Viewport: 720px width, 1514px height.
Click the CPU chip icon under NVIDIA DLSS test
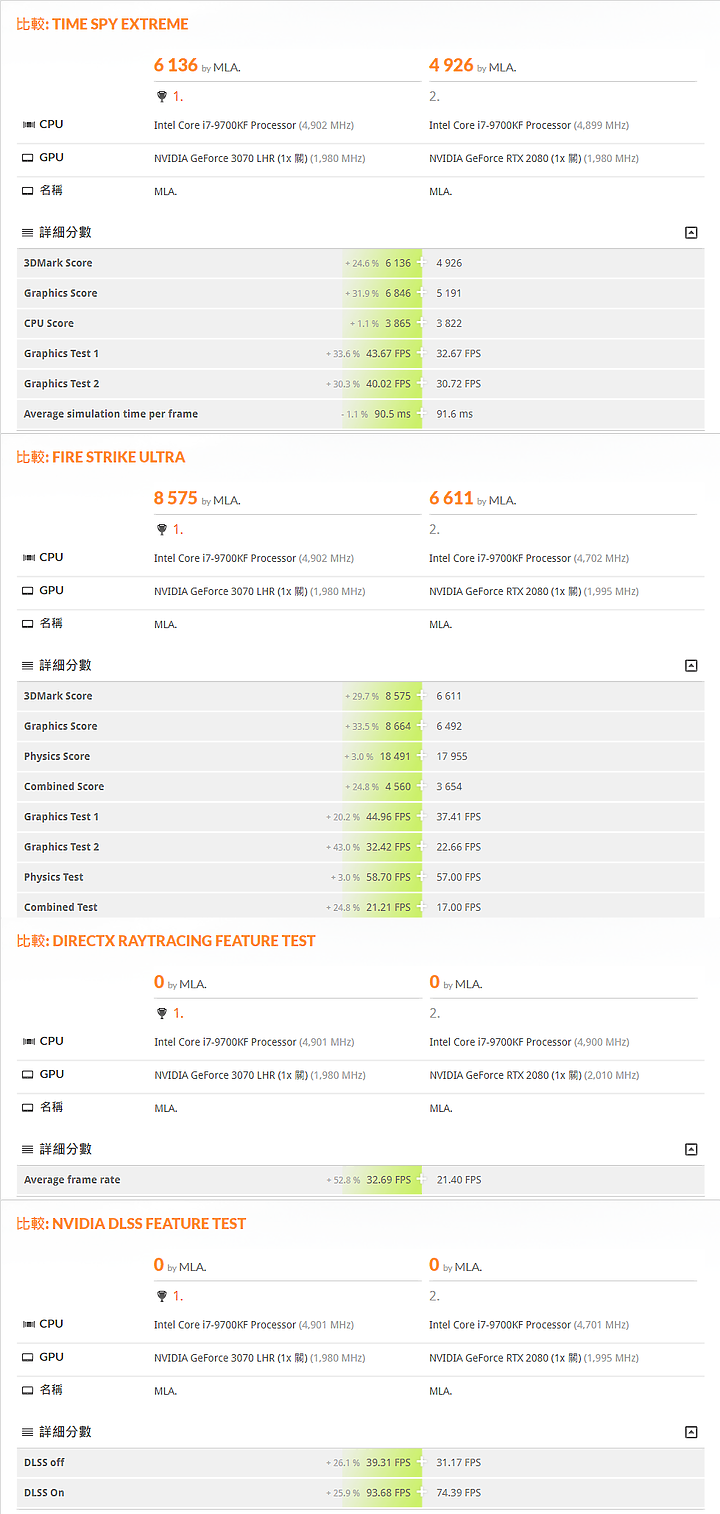coord(28,1325)
